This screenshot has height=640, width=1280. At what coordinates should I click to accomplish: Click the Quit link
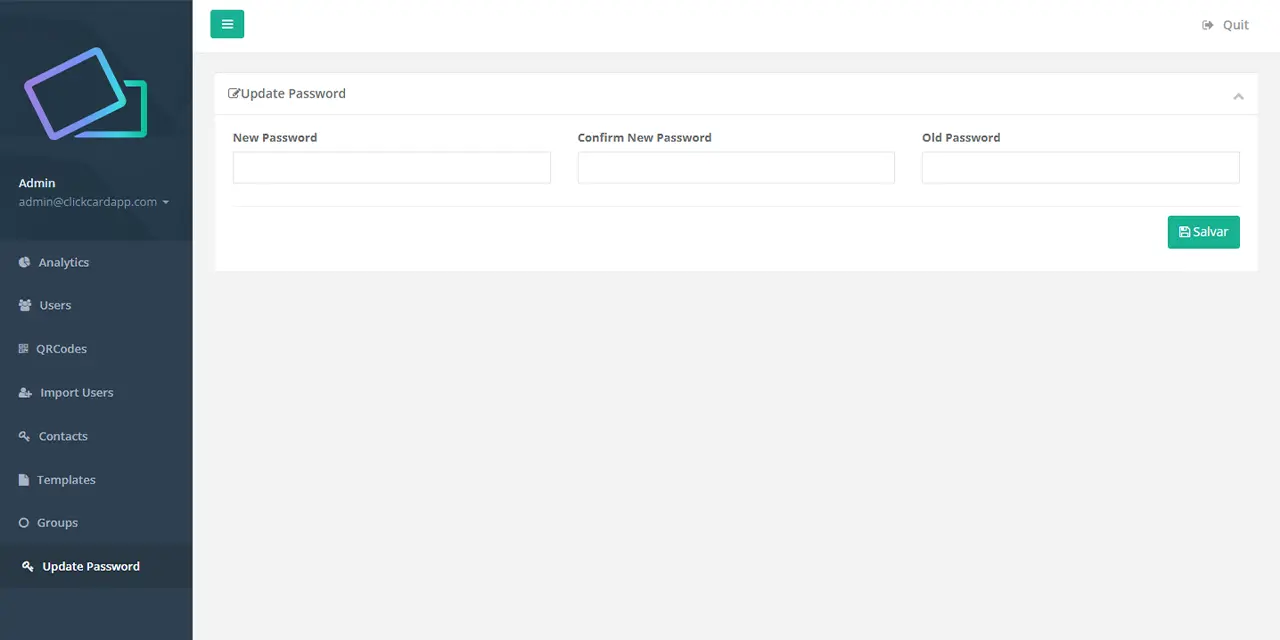[x=1226, y=25]
